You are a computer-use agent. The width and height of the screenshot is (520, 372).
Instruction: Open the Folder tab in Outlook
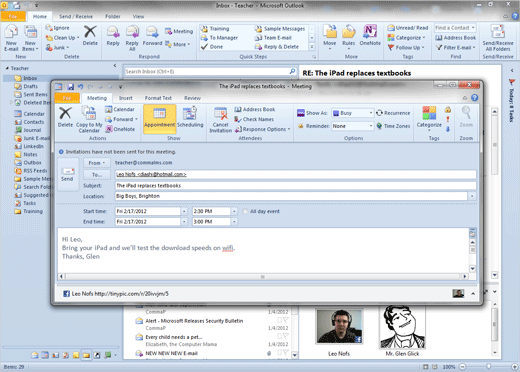click(x=113, y=16)
